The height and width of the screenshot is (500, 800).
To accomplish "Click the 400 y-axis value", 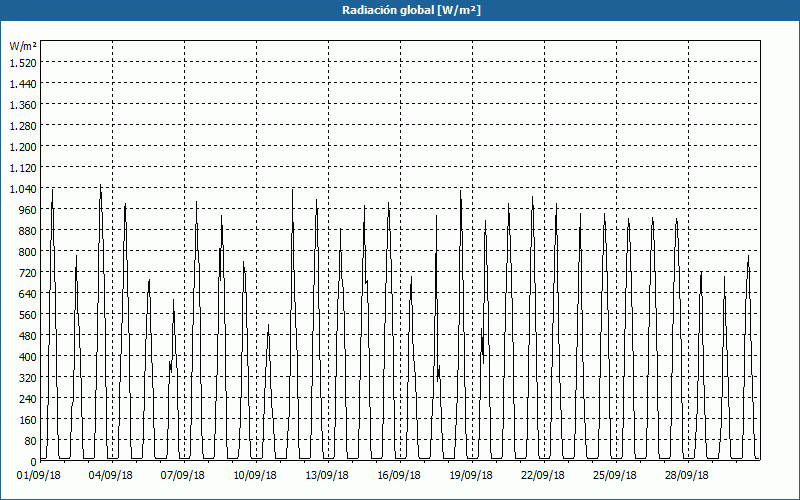I will [x=28, y=357].
